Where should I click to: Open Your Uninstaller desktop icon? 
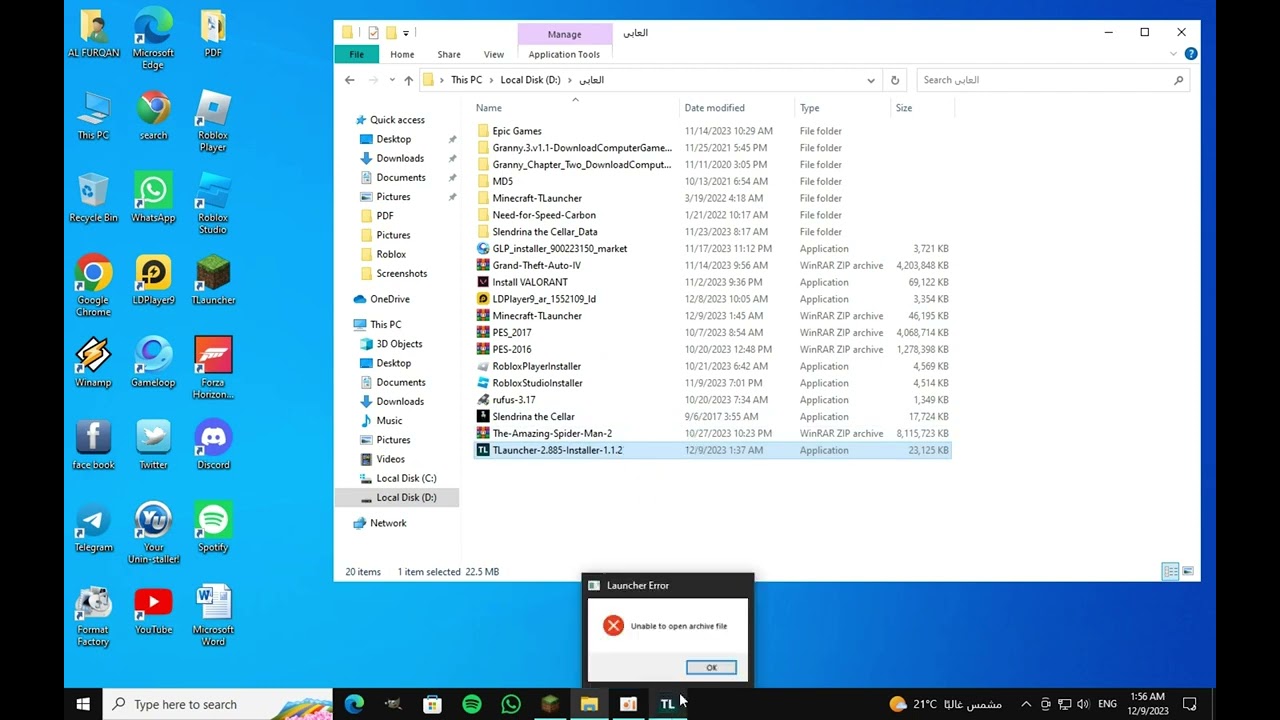click(153, 532)
